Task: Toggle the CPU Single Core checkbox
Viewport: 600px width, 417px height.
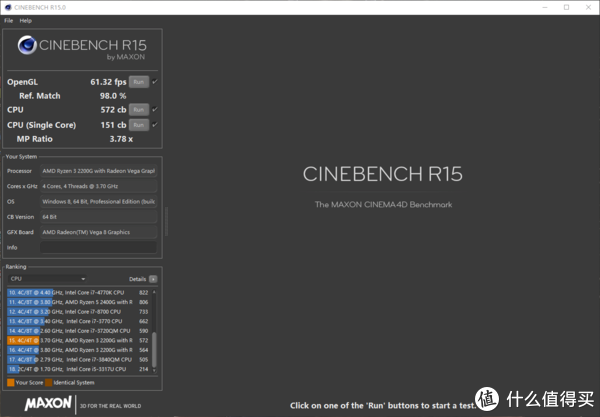Action: (x=155, y=125)
